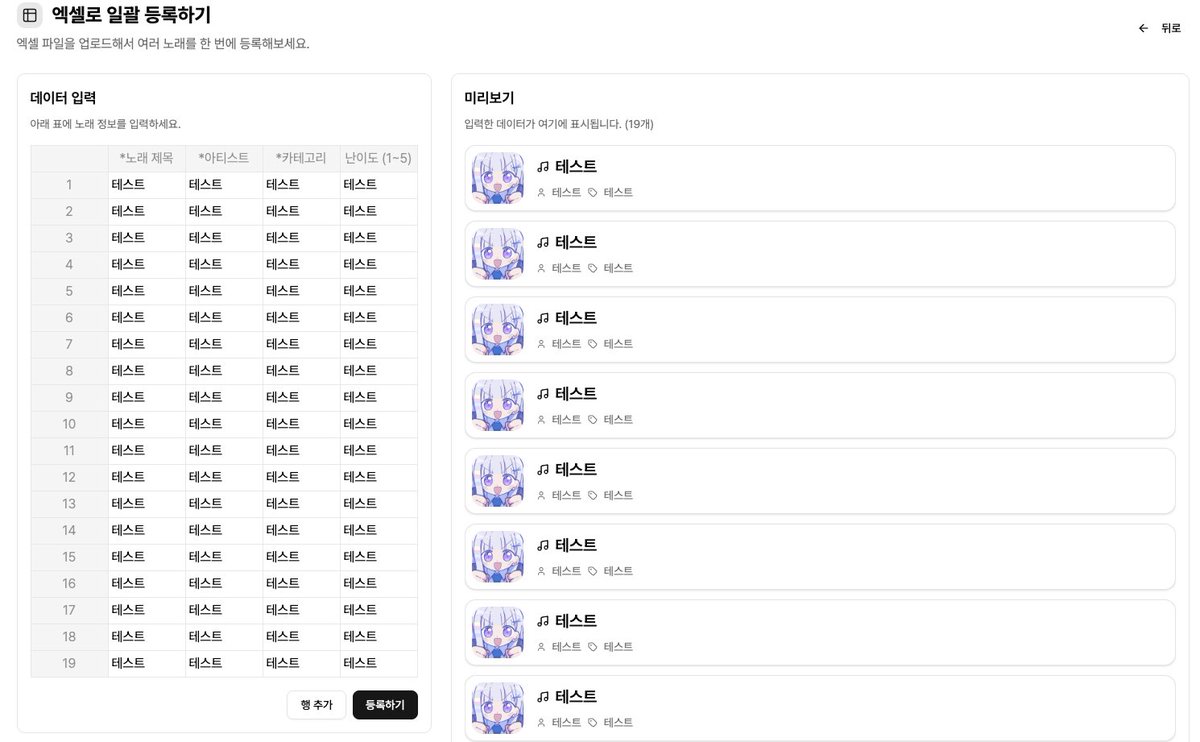This screenshot has height=742, width=1200.
Task: Select the *노래 제목 column header
Action: click(x=147, y=158)
